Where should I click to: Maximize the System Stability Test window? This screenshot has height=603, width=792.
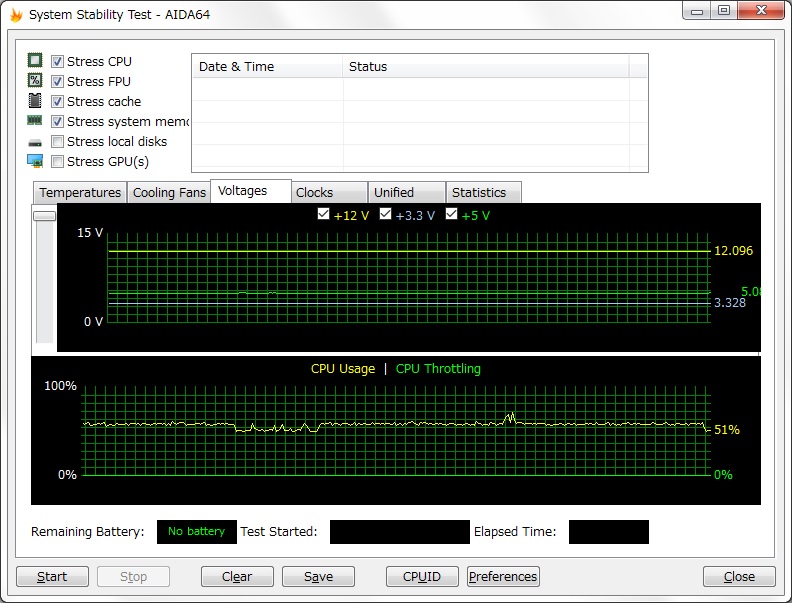click(x=724, y=11)
